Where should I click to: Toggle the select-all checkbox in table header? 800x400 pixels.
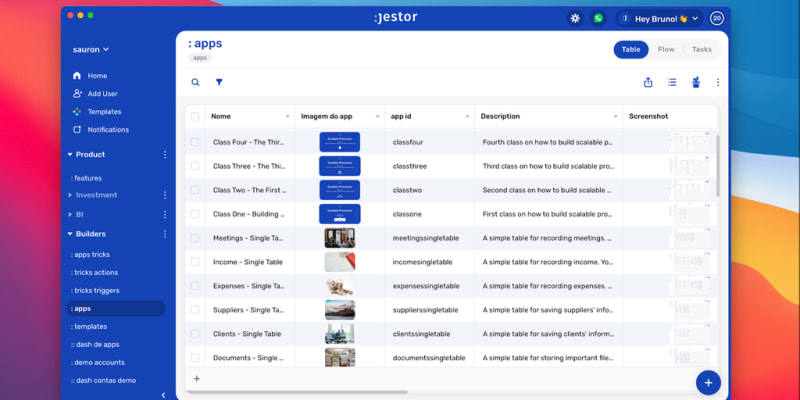[195, 116]
